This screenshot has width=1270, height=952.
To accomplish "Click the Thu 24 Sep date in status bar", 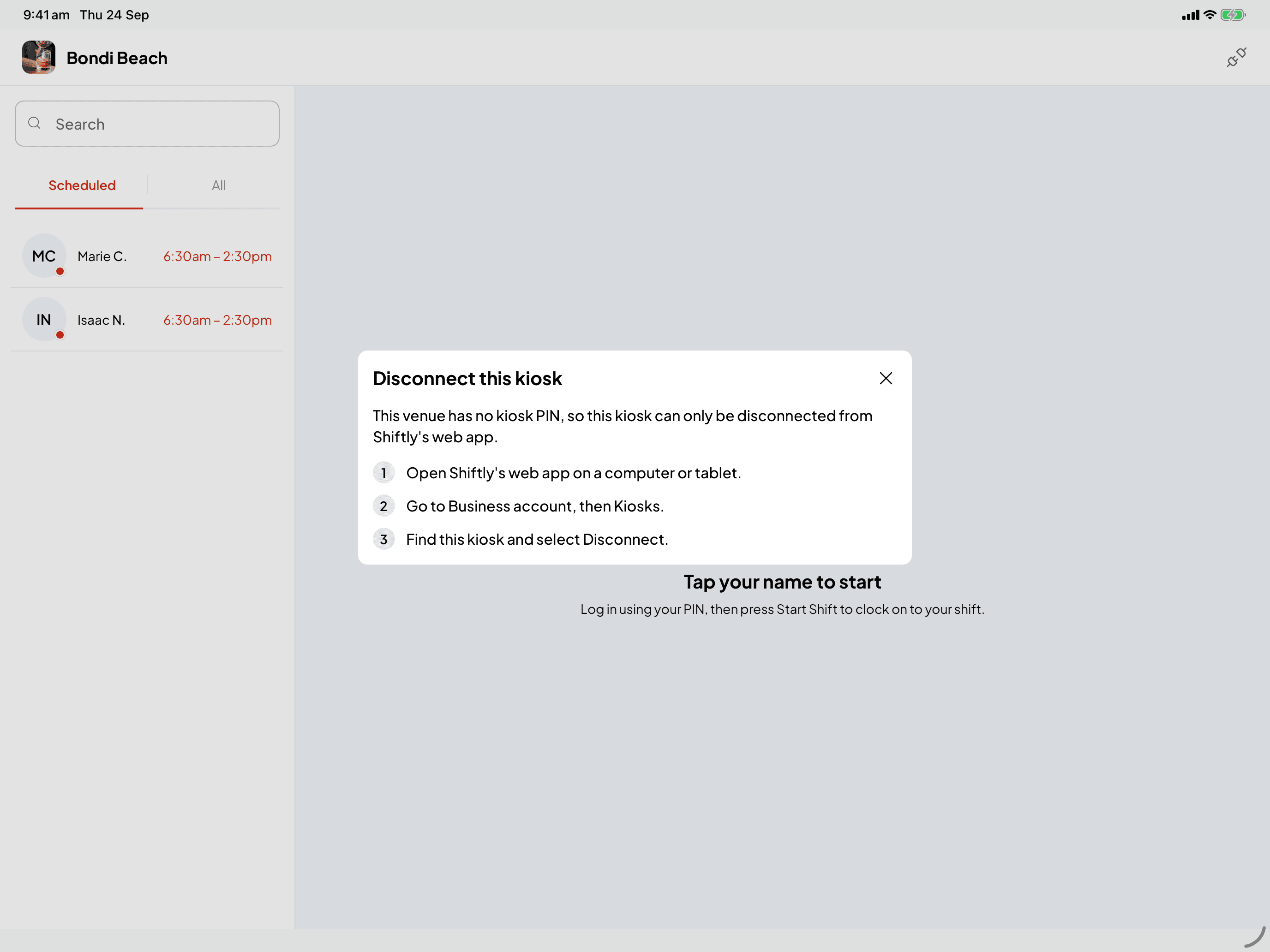I will tap(114, 15).
